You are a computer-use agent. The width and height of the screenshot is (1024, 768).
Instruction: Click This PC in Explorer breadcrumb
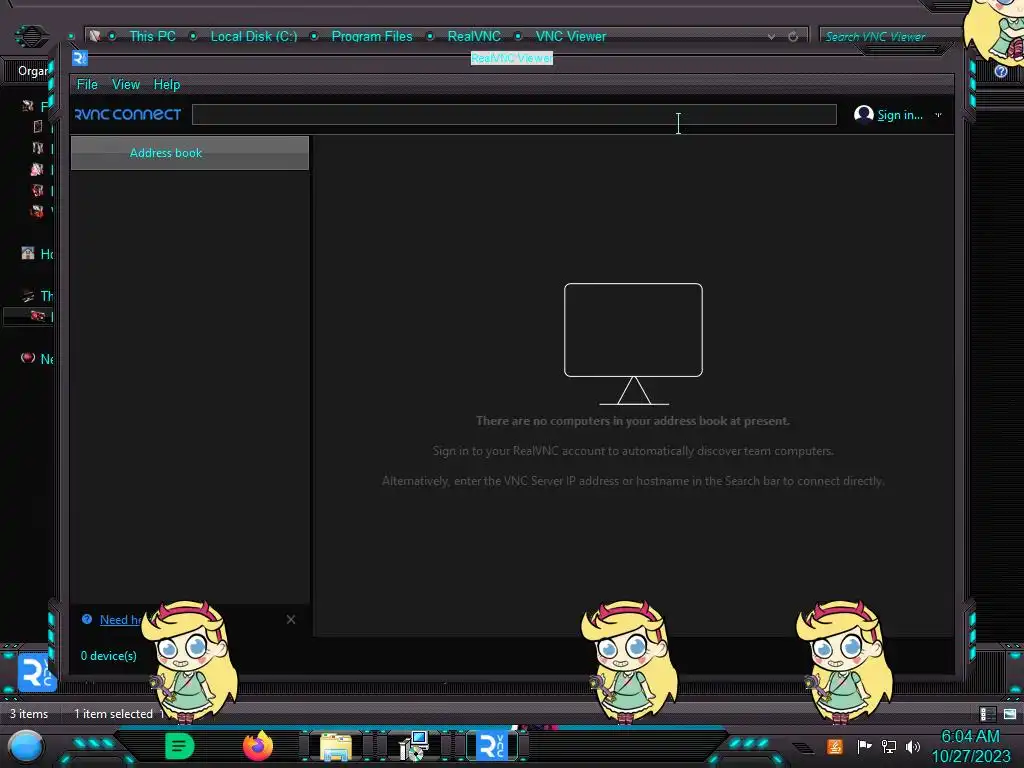point(152,37)
